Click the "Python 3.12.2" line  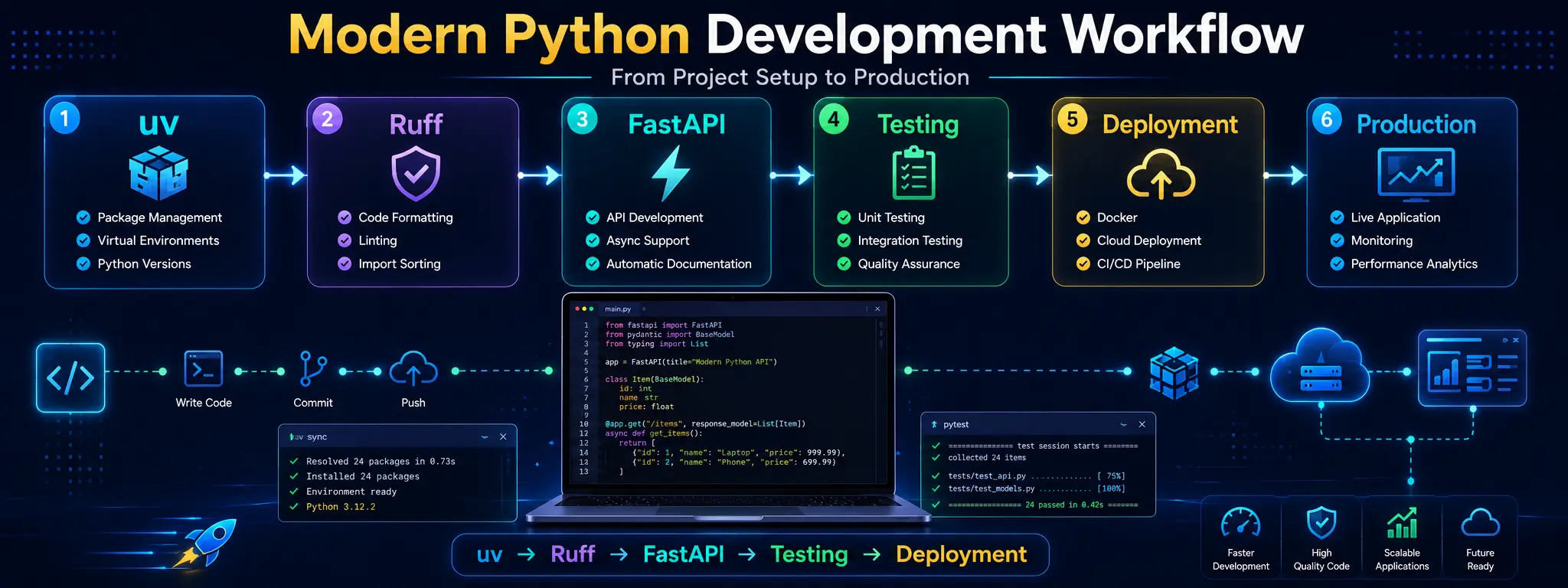click(341, 507)
